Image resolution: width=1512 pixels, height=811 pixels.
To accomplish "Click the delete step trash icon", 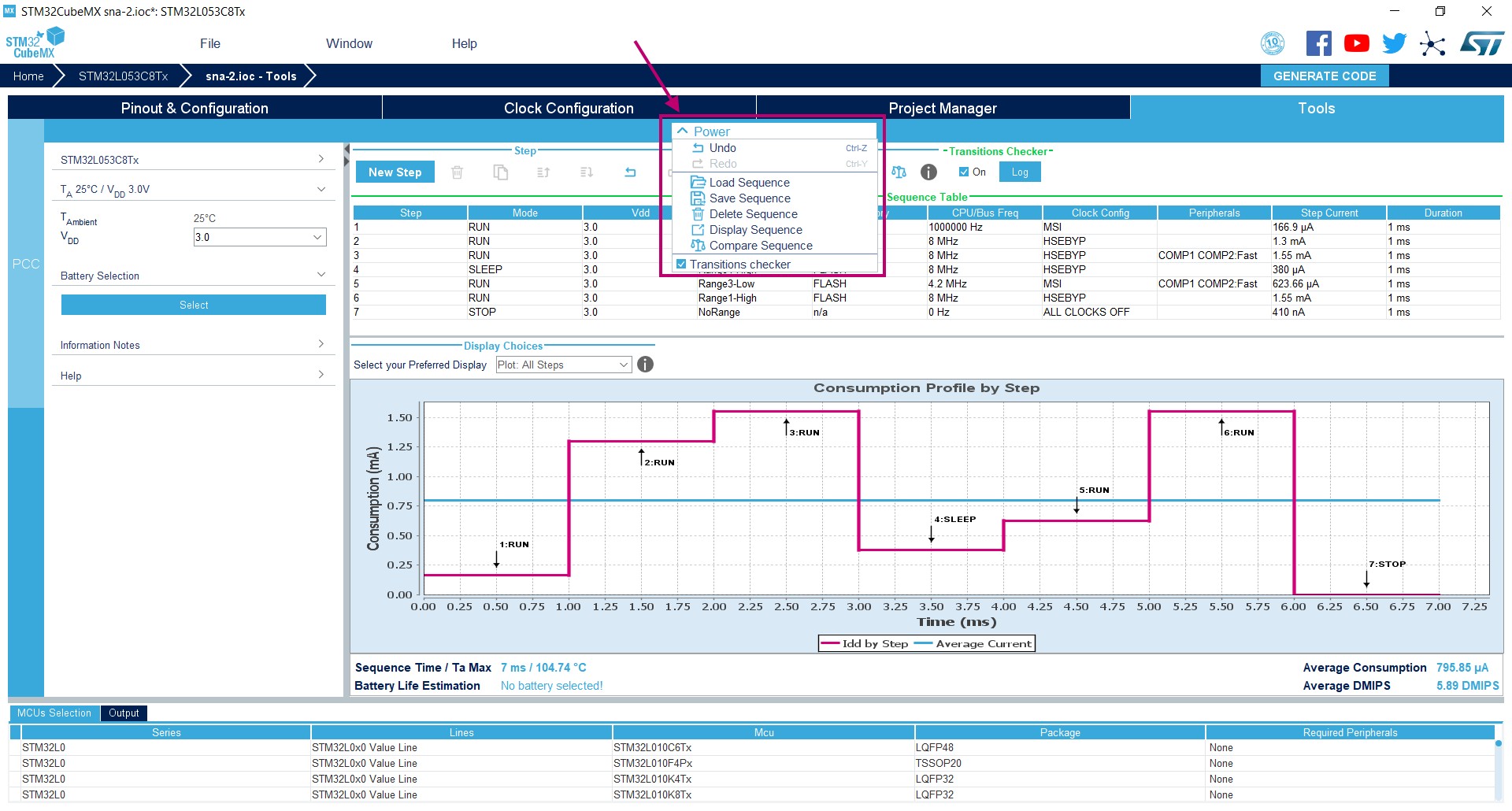I will click(457, 172).
